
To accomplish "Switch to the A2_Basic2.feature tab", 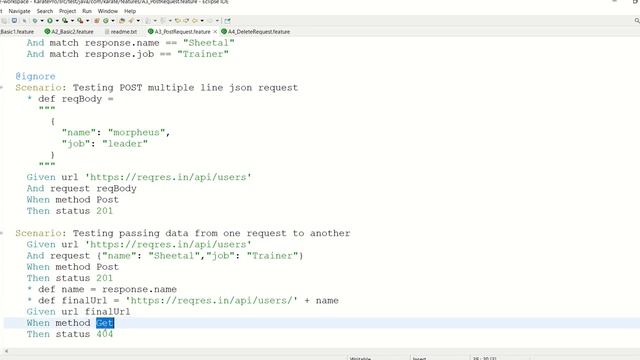I will pos(69,31).
